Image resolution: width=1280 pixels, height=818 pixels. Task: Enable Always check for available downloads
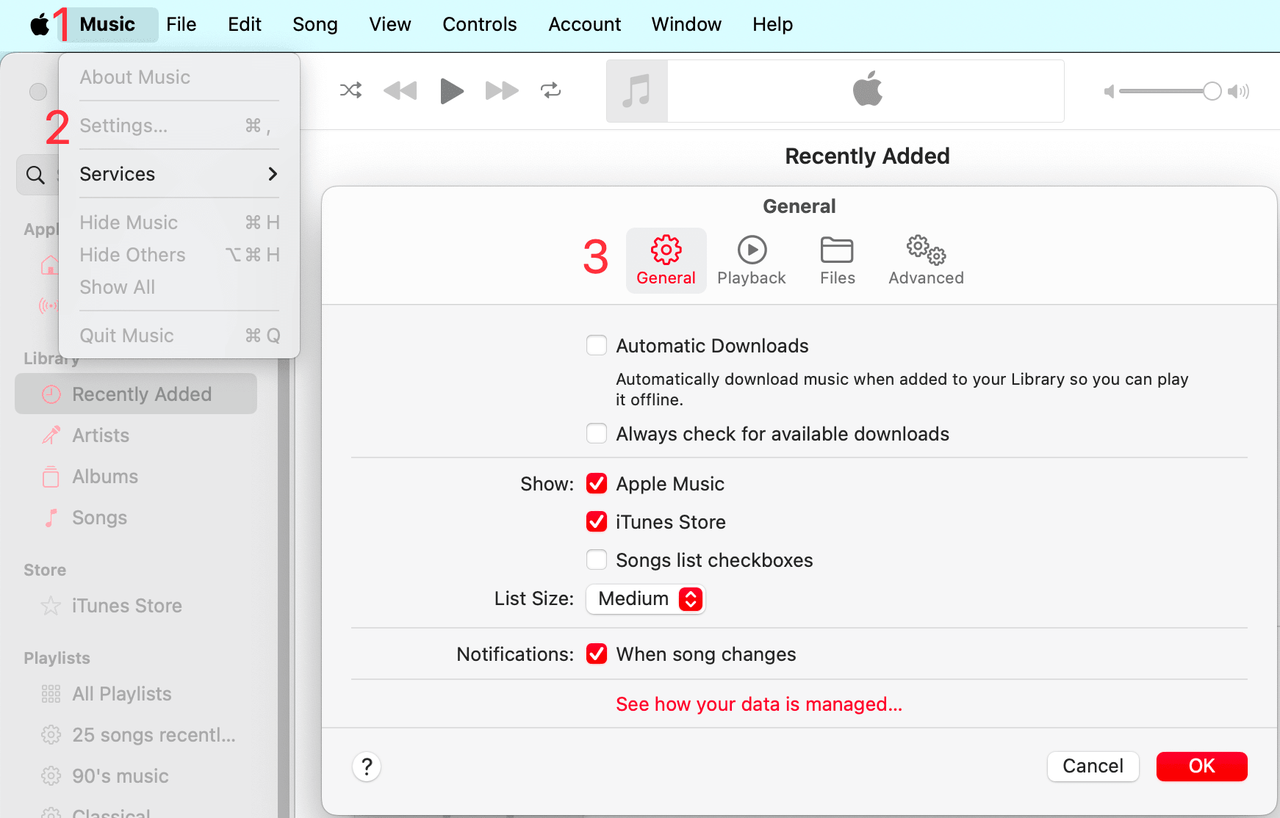pos(597,434)
